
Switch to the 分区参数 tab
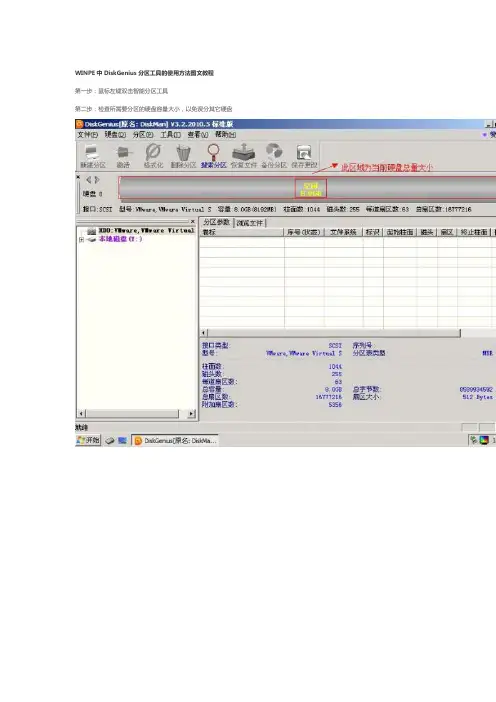(x=217, y=223)
